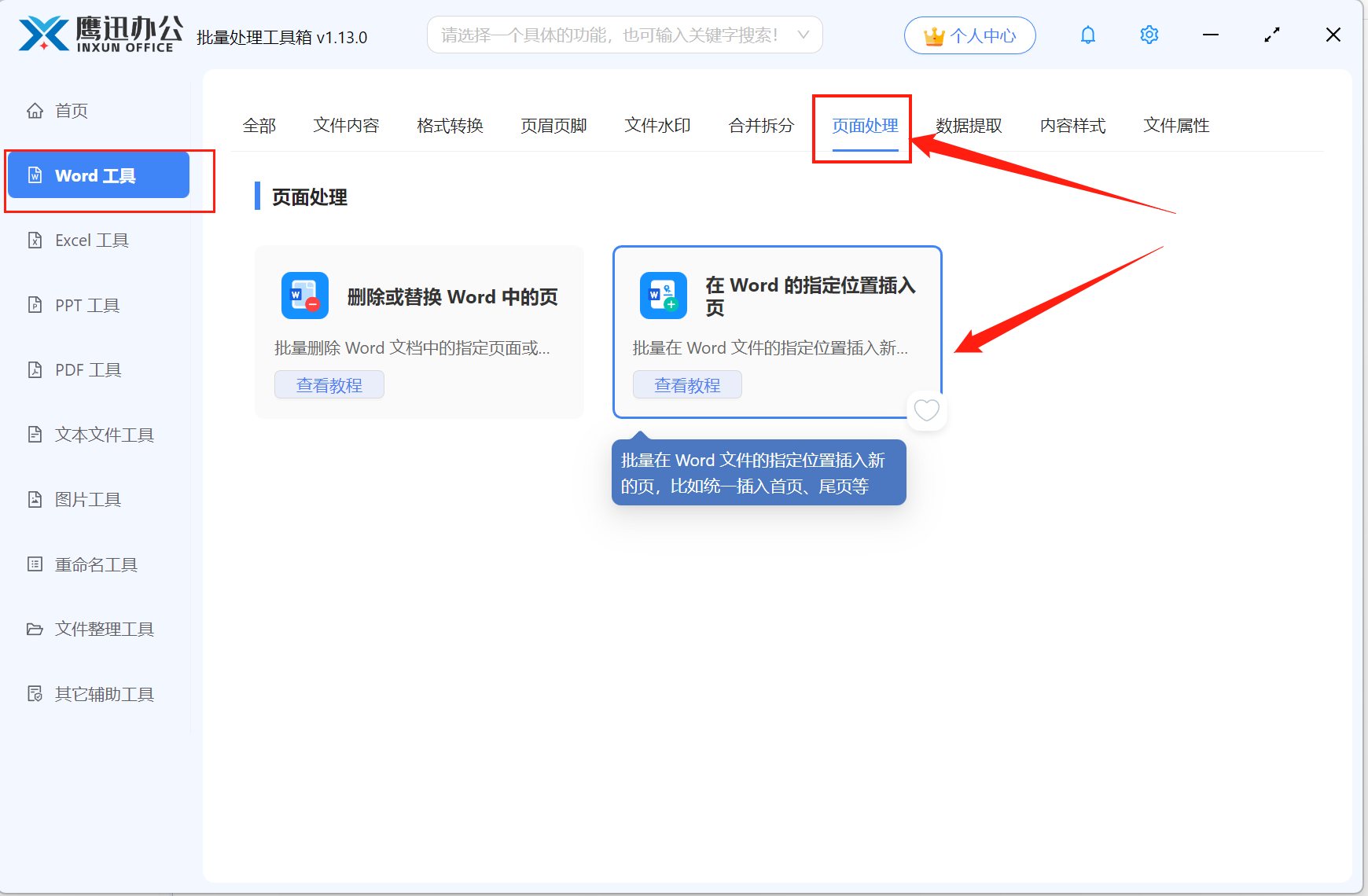Screen dimensions: 1368x896
Task: Open 个人中心
Action: coord(969,35)
